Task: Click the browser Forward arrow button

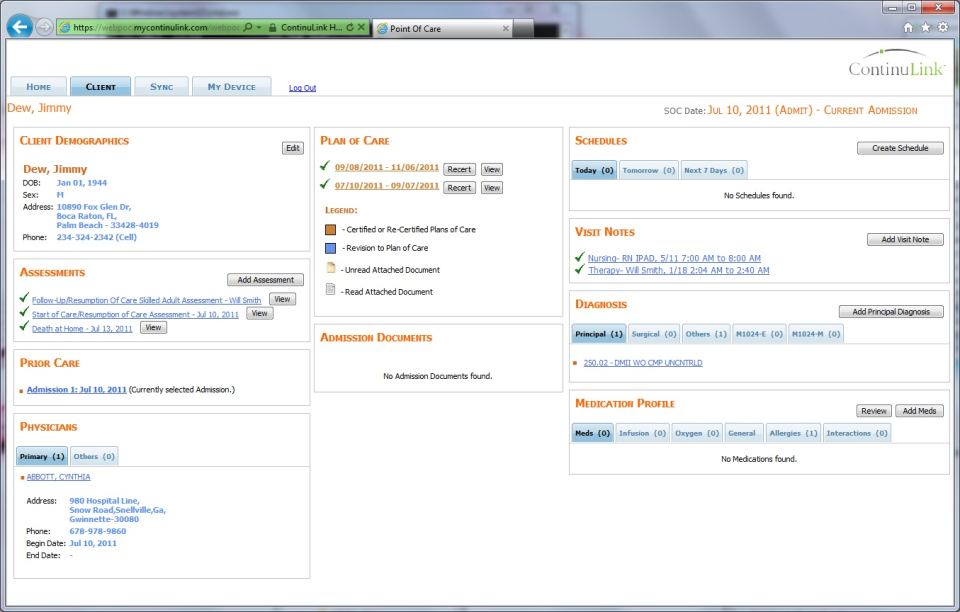Action: (44, 27)
